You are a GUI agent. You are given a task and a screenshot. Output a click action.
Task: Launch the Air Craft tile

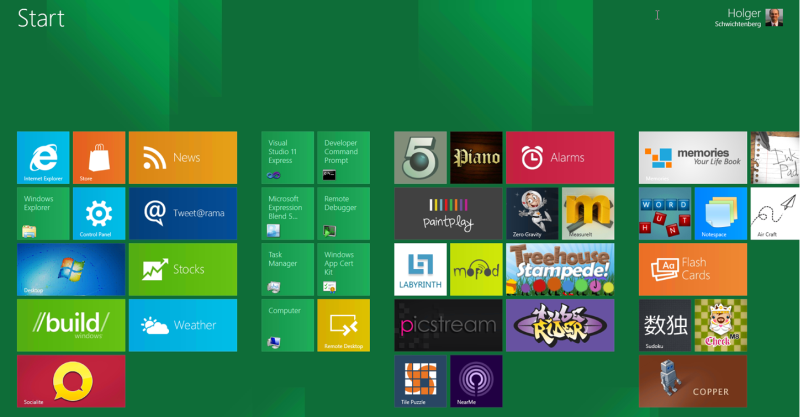pos(775,213)
